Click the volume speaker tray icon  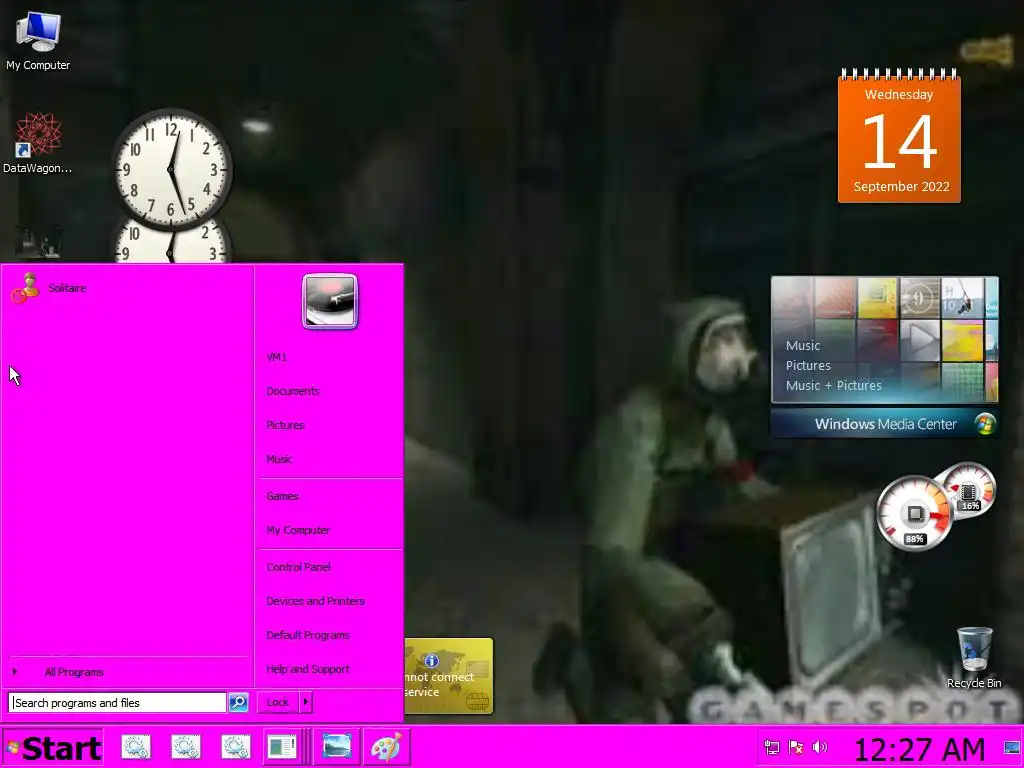819,747
